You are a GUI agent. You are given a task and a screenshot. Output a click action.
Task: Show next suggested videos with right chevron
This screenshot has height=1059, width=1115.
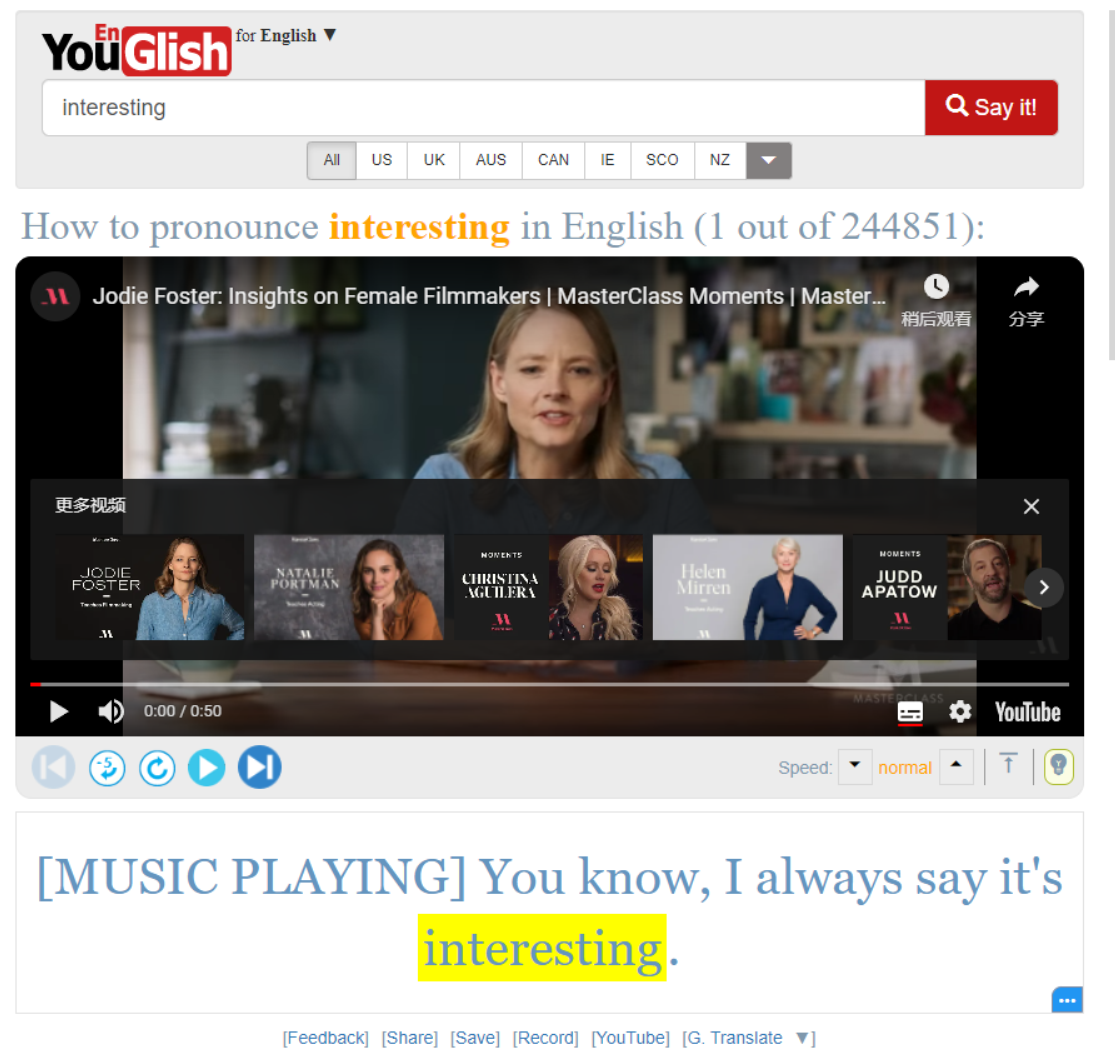click(1044, 587)
